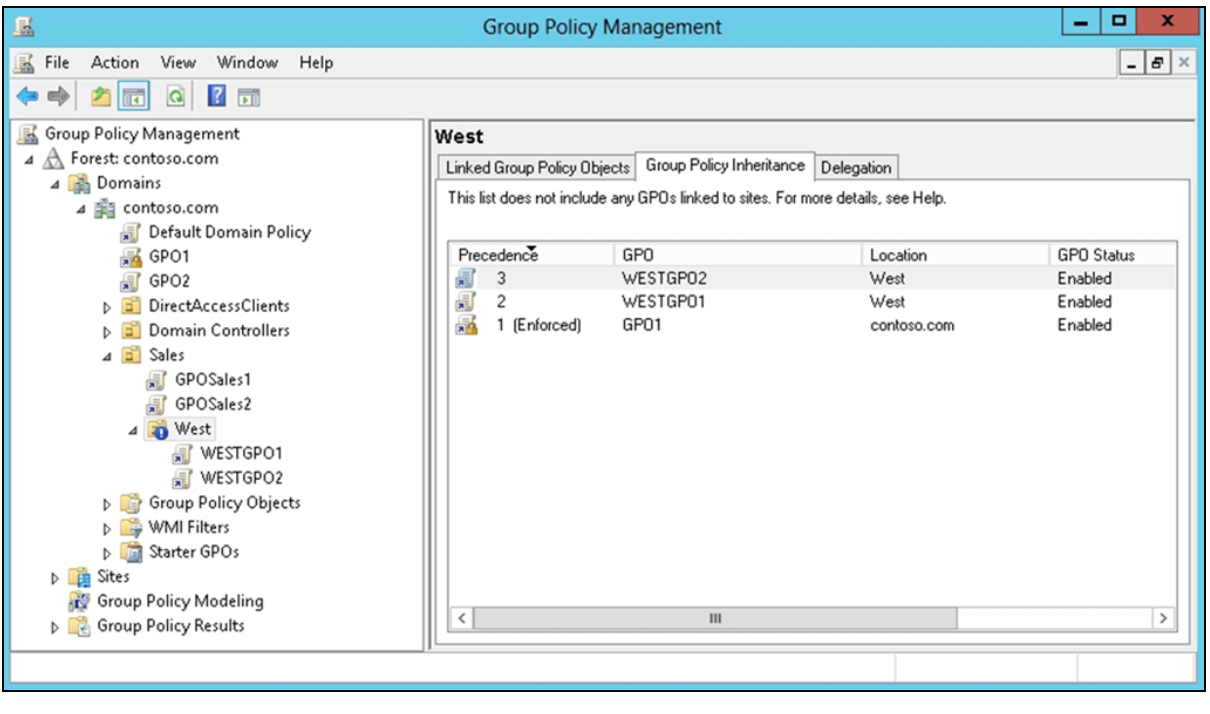Image resolution: width=1210 pixels, height=714 pixels.
Task: Open the Window menu
Action: (x=247, y=63)
